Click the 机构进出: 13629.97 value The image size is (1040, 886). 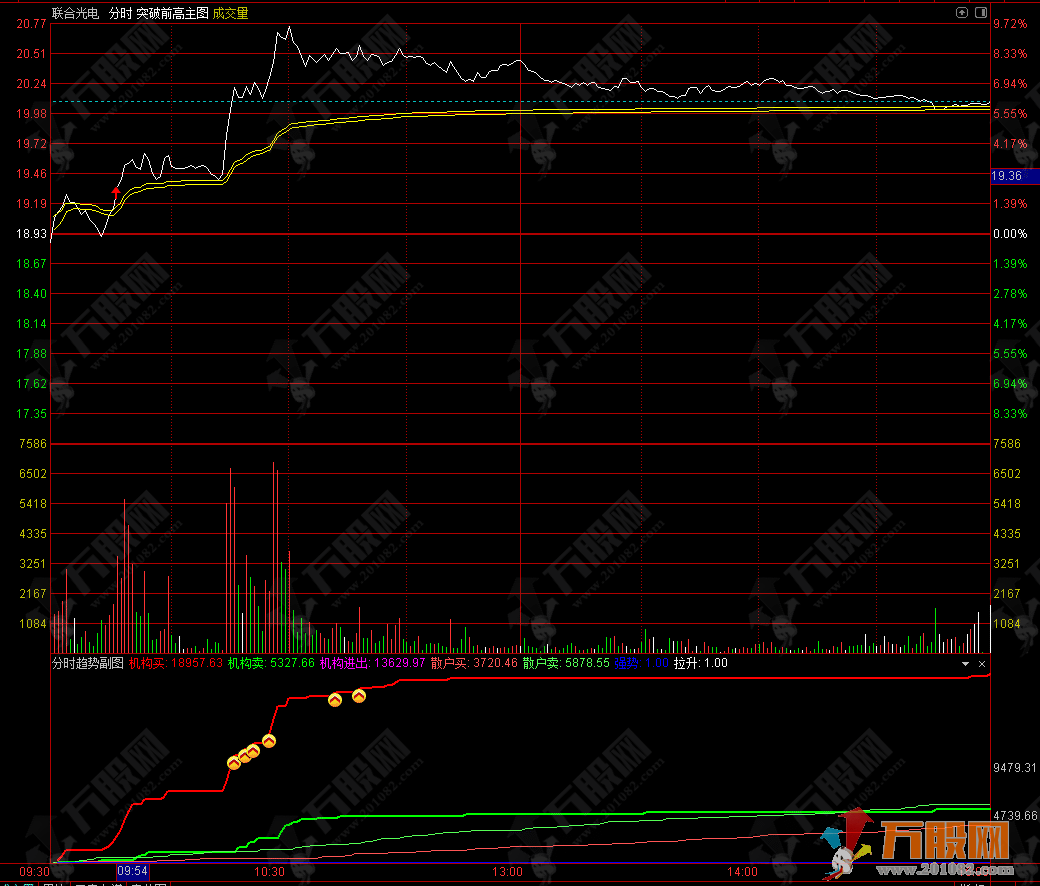click(x=372, y=663)
